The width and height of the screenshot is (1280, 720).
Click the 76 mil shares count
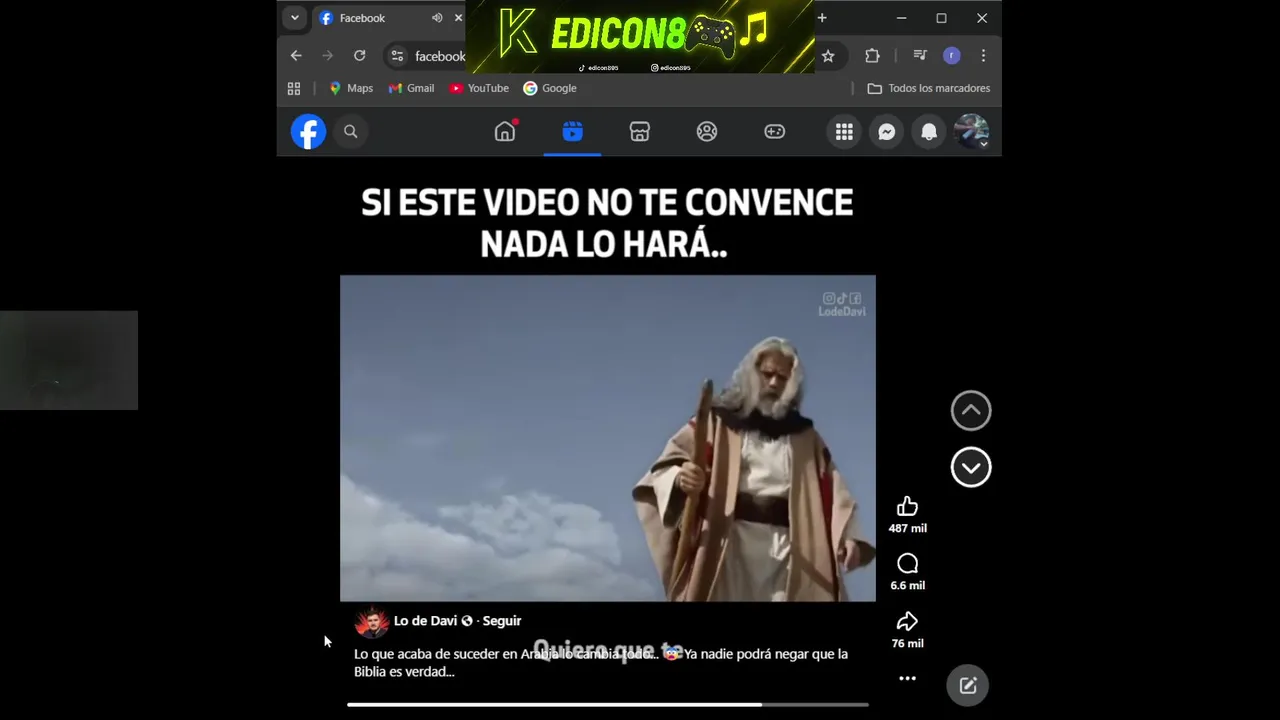908,643
